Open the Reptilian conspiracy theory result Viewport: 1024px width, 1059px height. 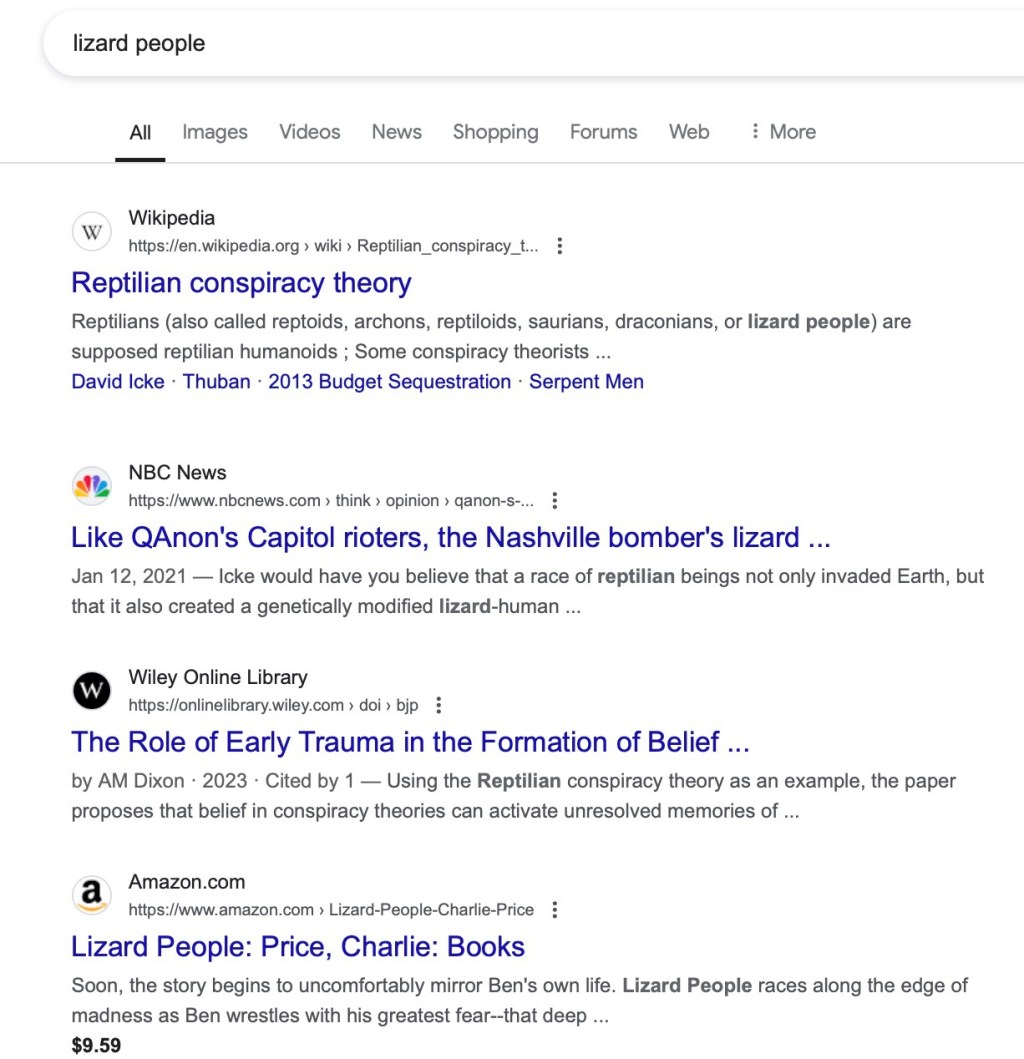point(240,283)
